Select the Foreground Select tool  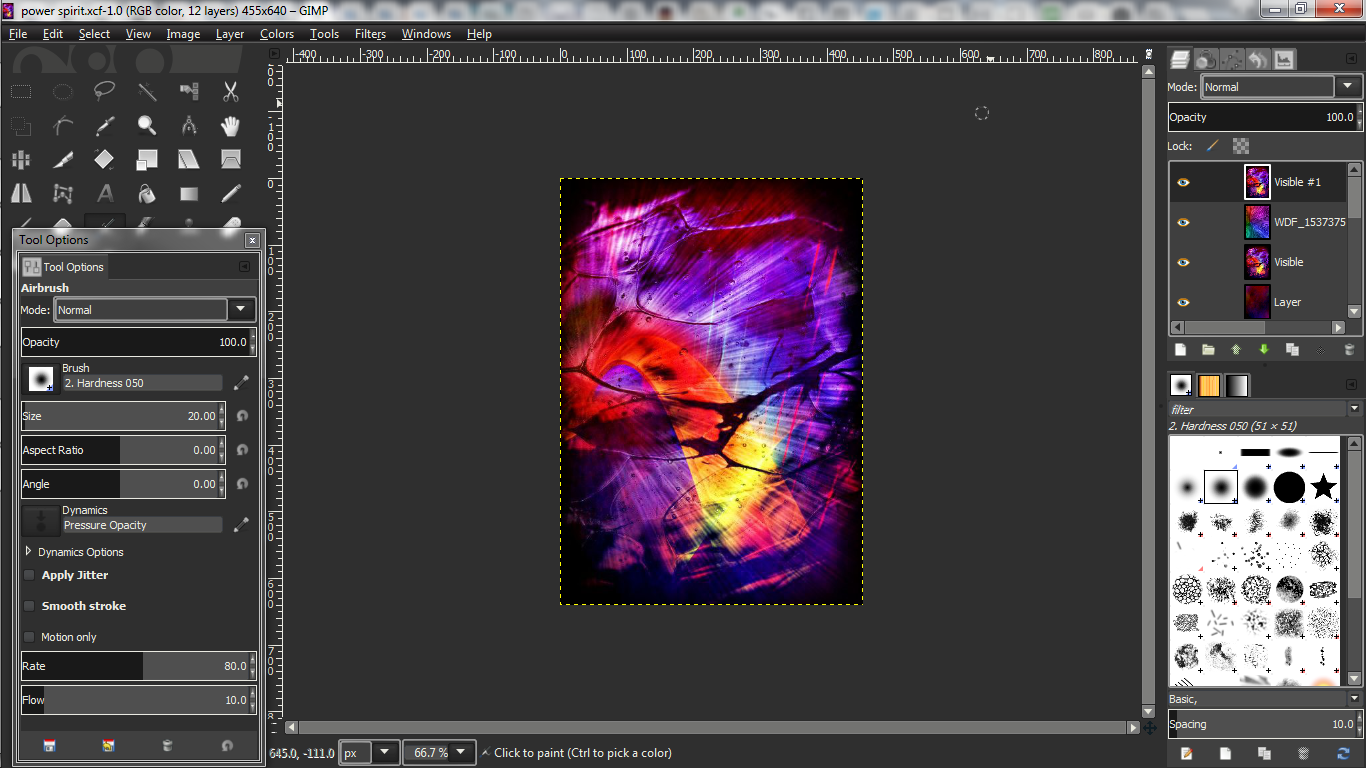click(x=20, y=125)
